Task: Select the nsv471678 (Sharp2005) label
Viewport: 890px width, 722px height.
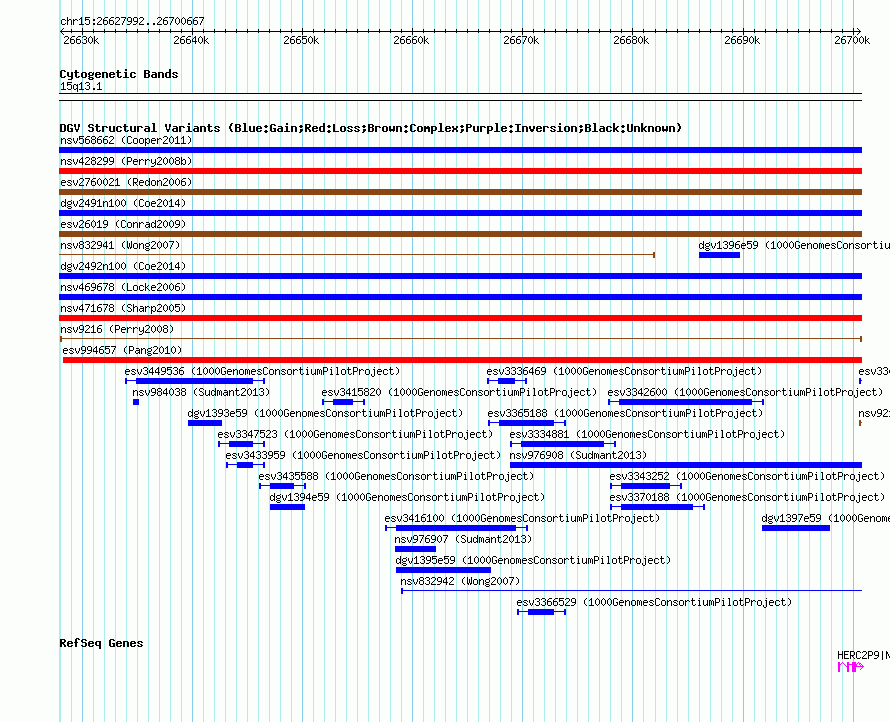Action: [123, 308]
